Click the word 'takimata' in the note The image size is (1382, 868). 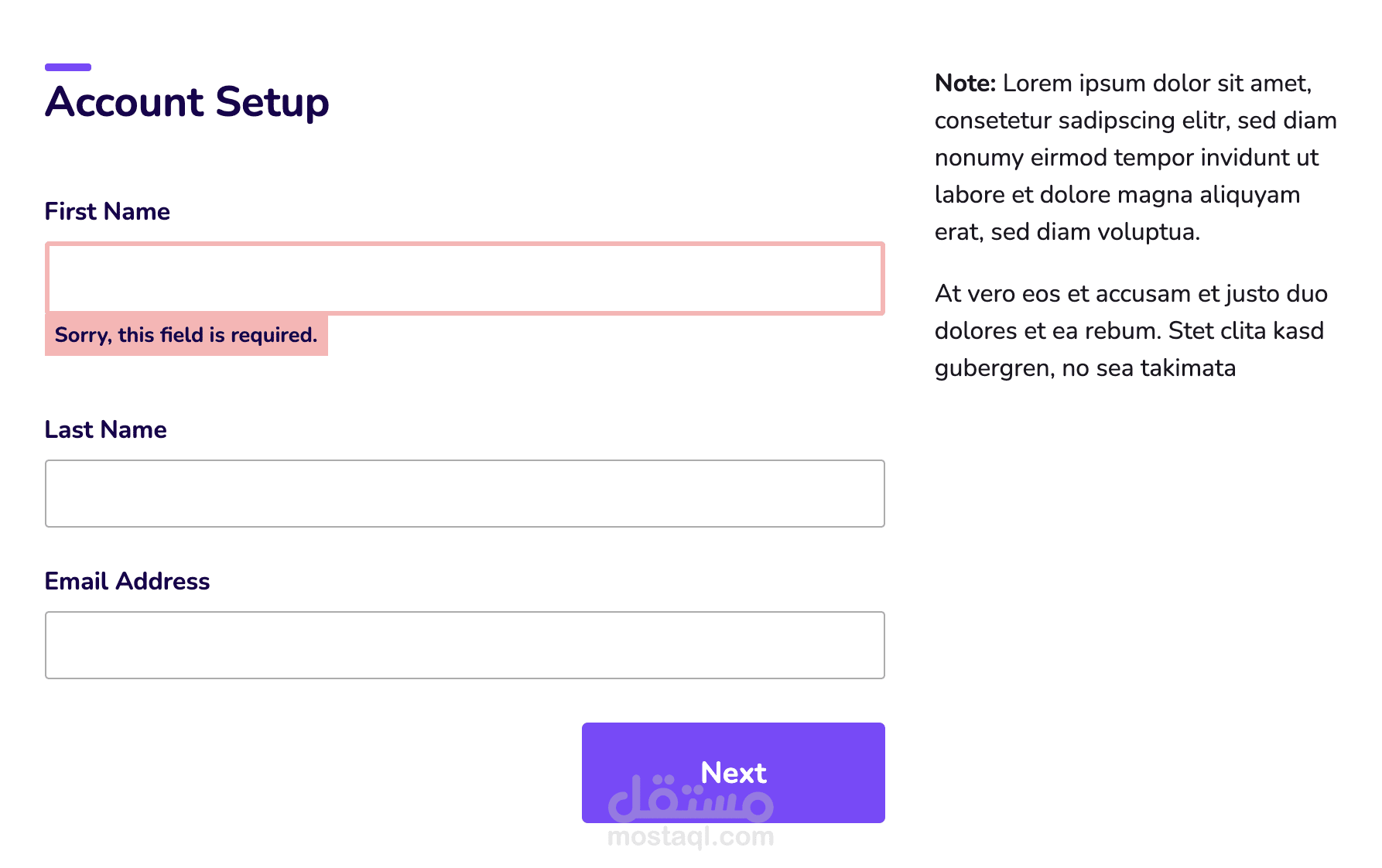pyautogui.click(x=1188, y=368)
